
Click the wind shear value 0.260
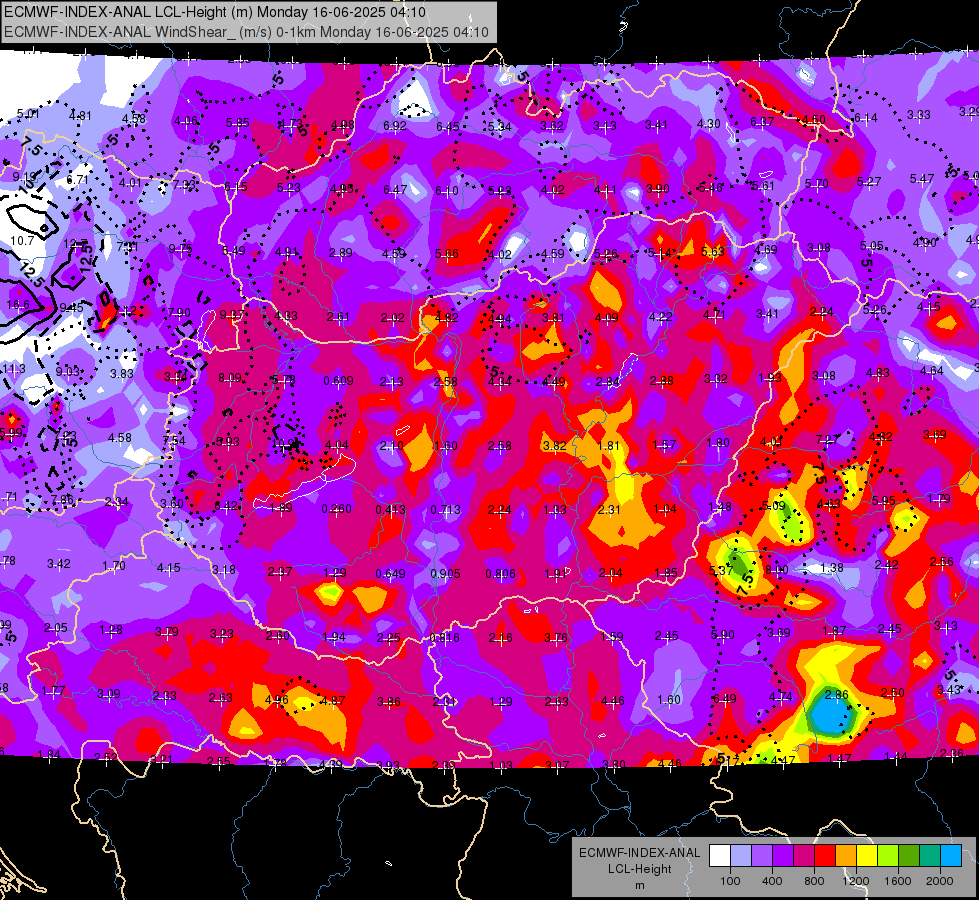point(337,509)
